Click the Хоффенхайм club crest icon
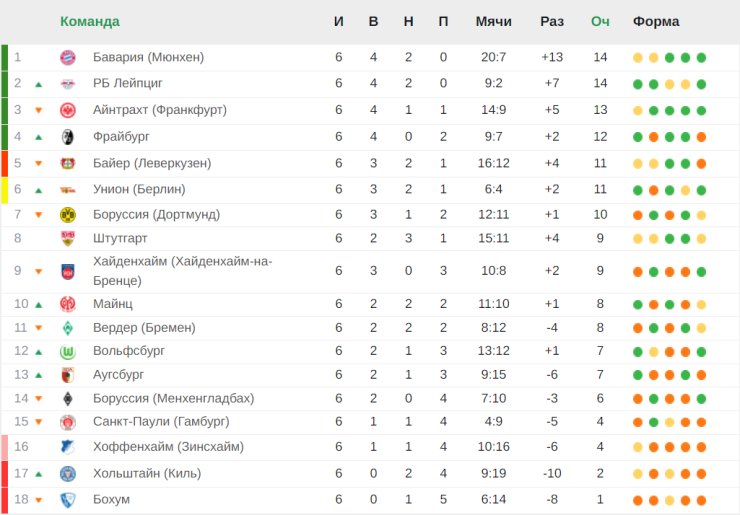740x515 pixels. pos(68,447)
